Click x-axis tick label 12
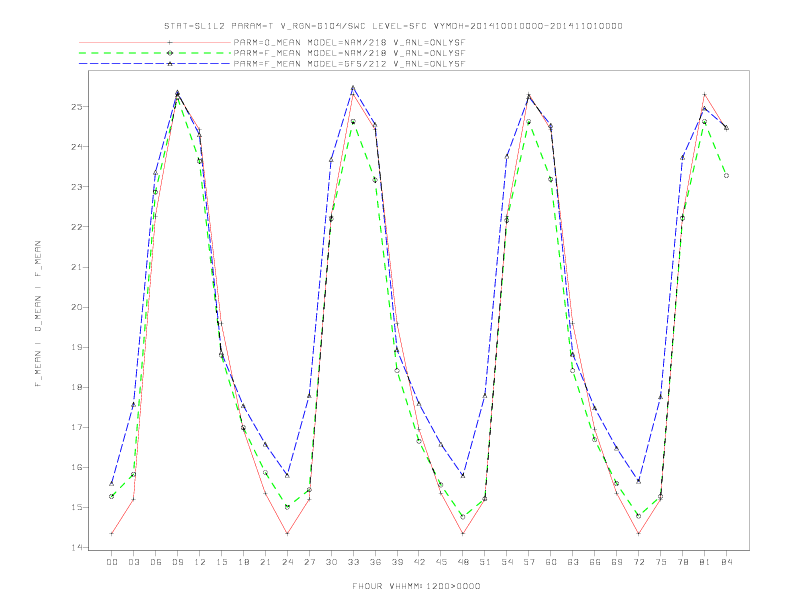The image size is (792, 612). coord(200,562)
